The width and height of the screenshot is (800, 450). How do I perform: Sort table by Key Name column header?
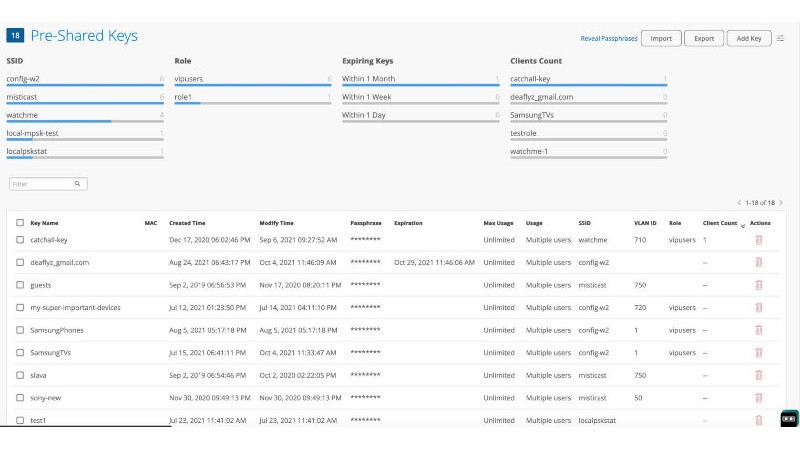click(x=44, y=223)
